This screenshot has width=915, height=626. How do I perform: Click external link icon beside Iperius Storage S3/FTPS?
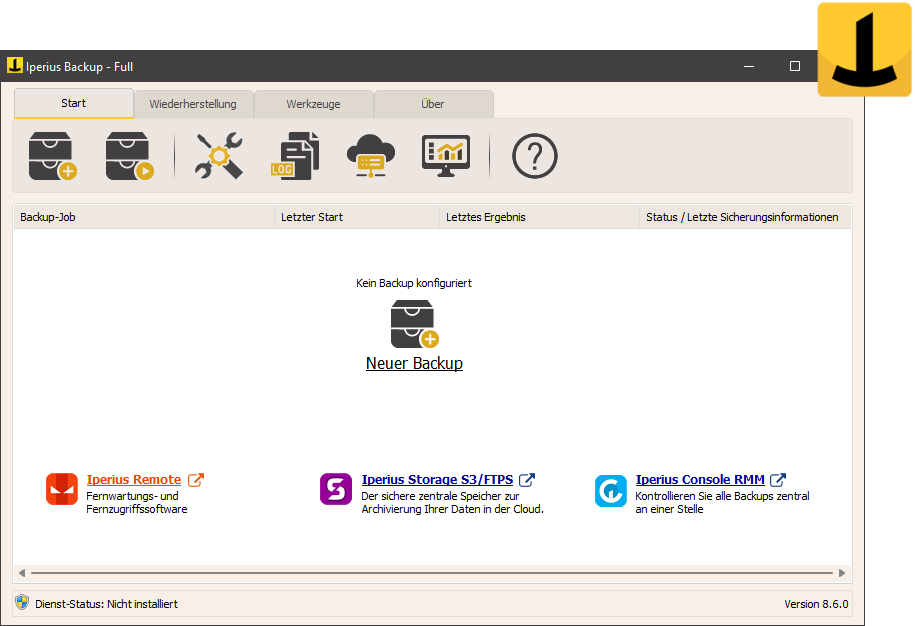click(x=527, y=480)
